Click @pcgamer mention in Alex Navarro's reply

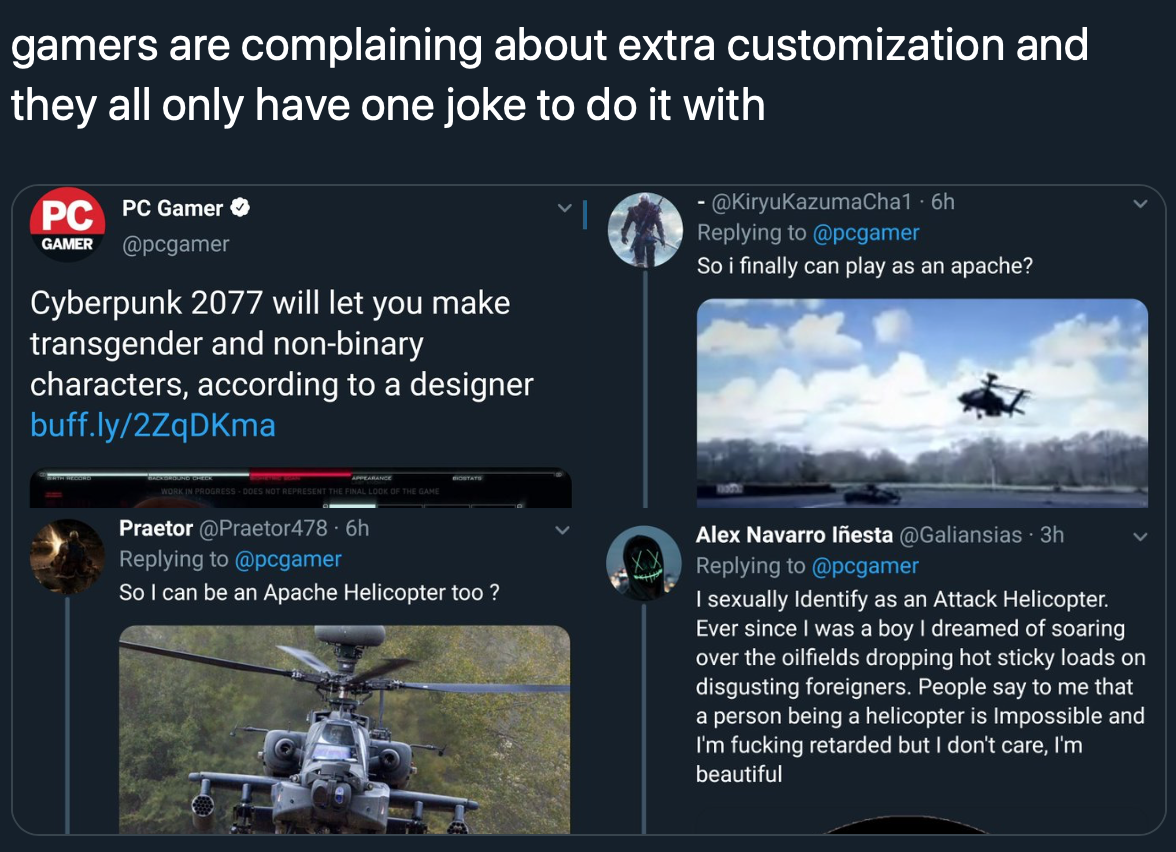point(865,566)
